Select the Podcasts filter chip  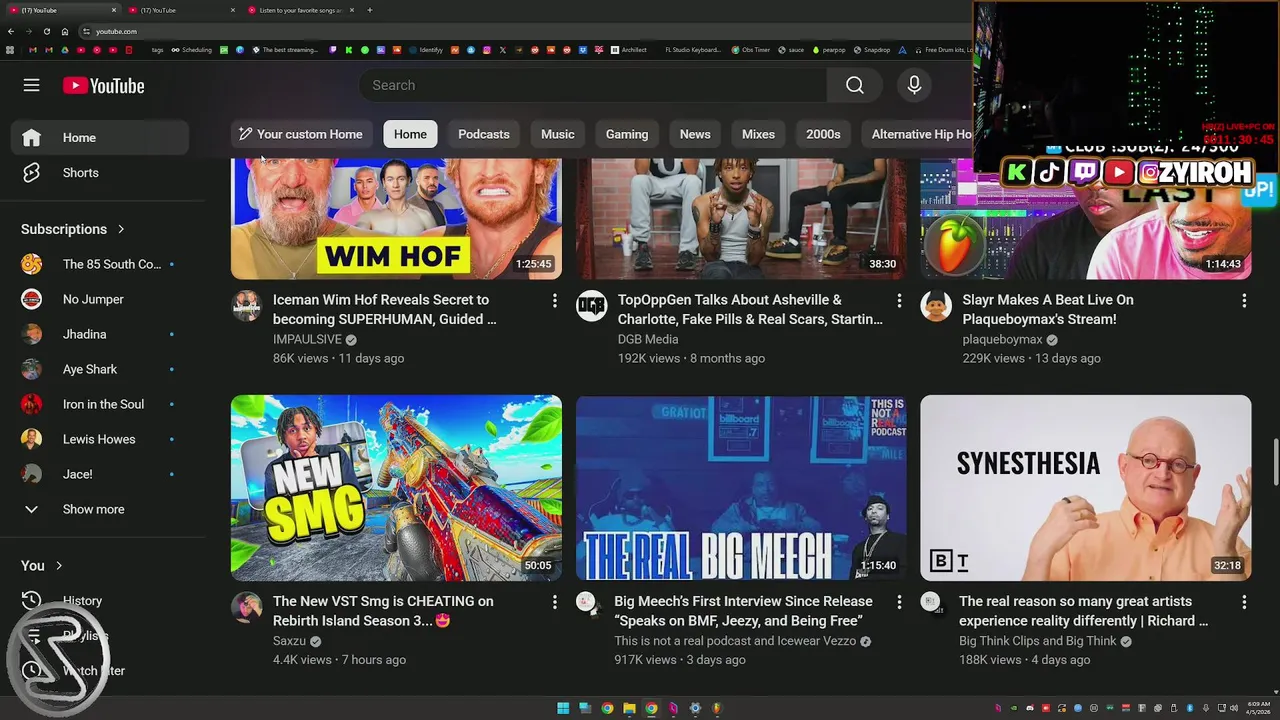484,134
